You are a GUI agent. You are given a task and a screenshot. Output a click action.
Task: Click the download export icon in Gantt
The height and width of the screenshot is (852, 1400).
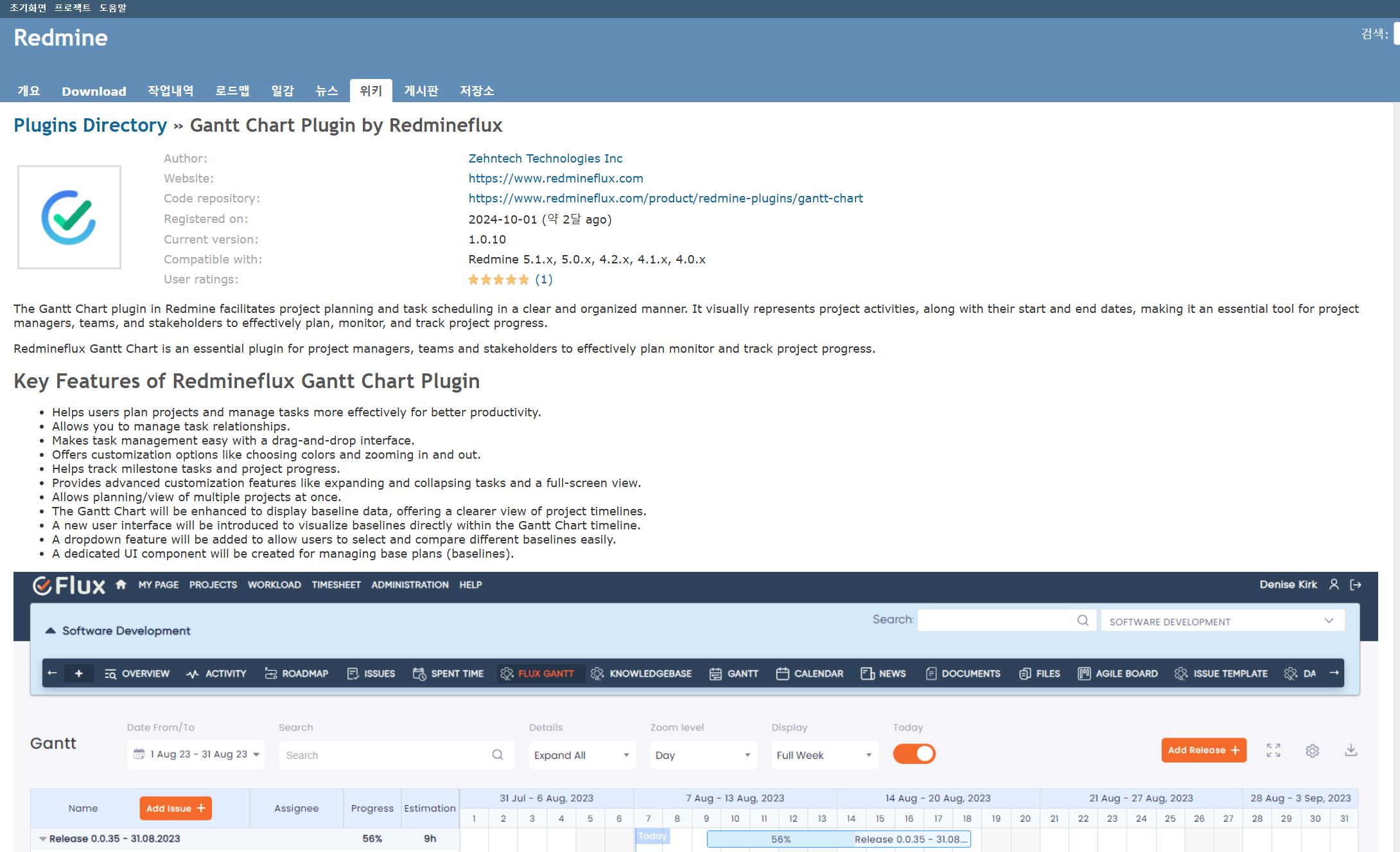(x=1351, y=750)
